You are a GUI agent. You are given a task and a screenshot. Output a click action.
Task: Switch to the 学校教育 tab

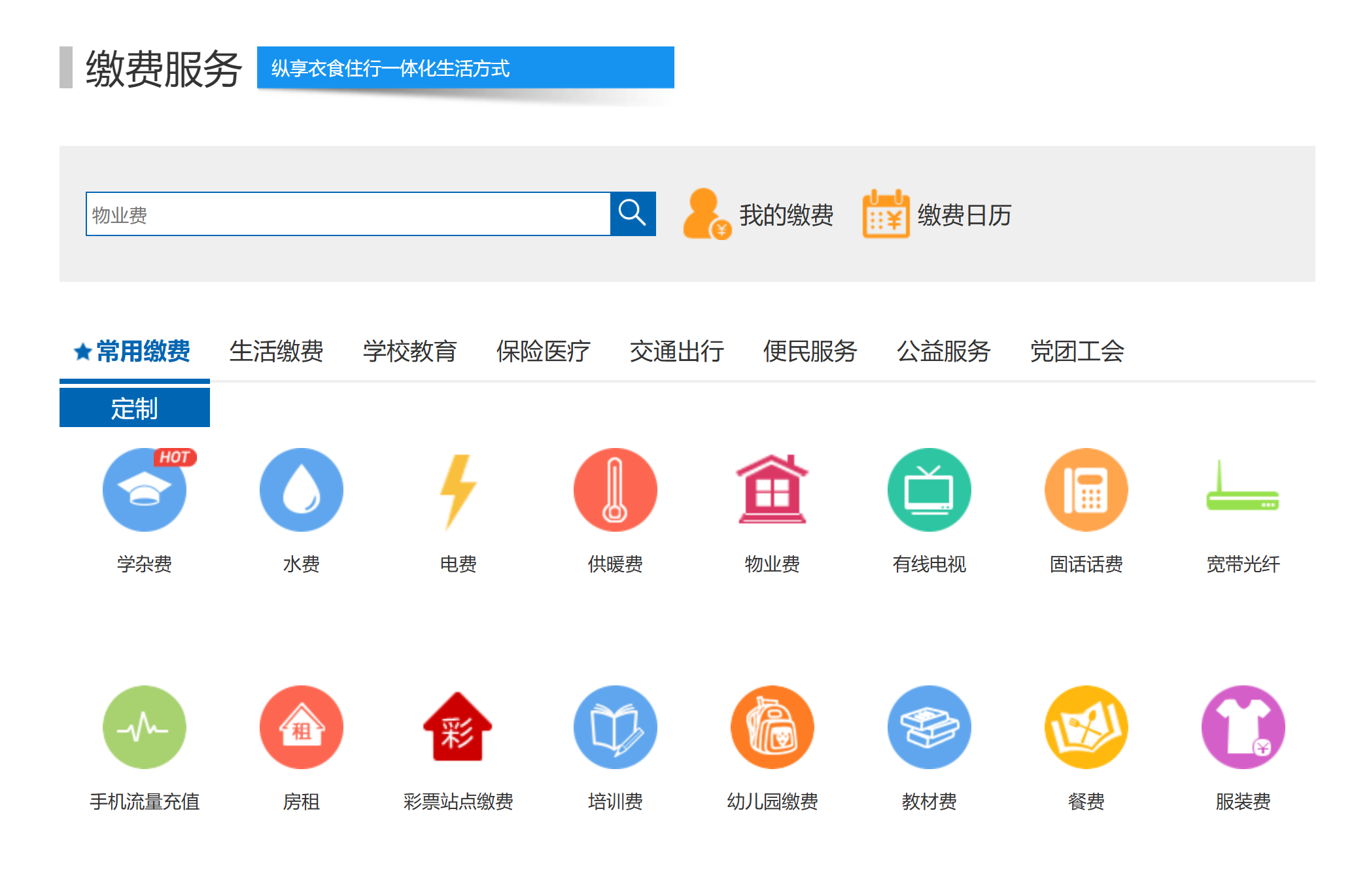pyautogui.click(x=409, y=351)
